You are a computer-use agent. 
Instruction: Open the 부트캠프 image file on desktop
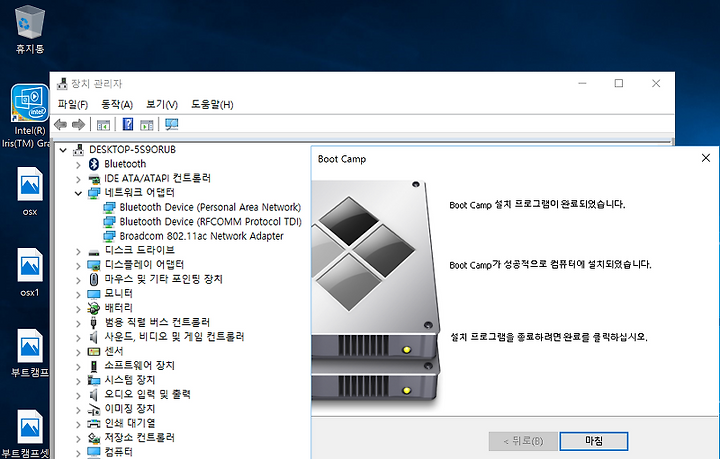[x=30, y=353]
